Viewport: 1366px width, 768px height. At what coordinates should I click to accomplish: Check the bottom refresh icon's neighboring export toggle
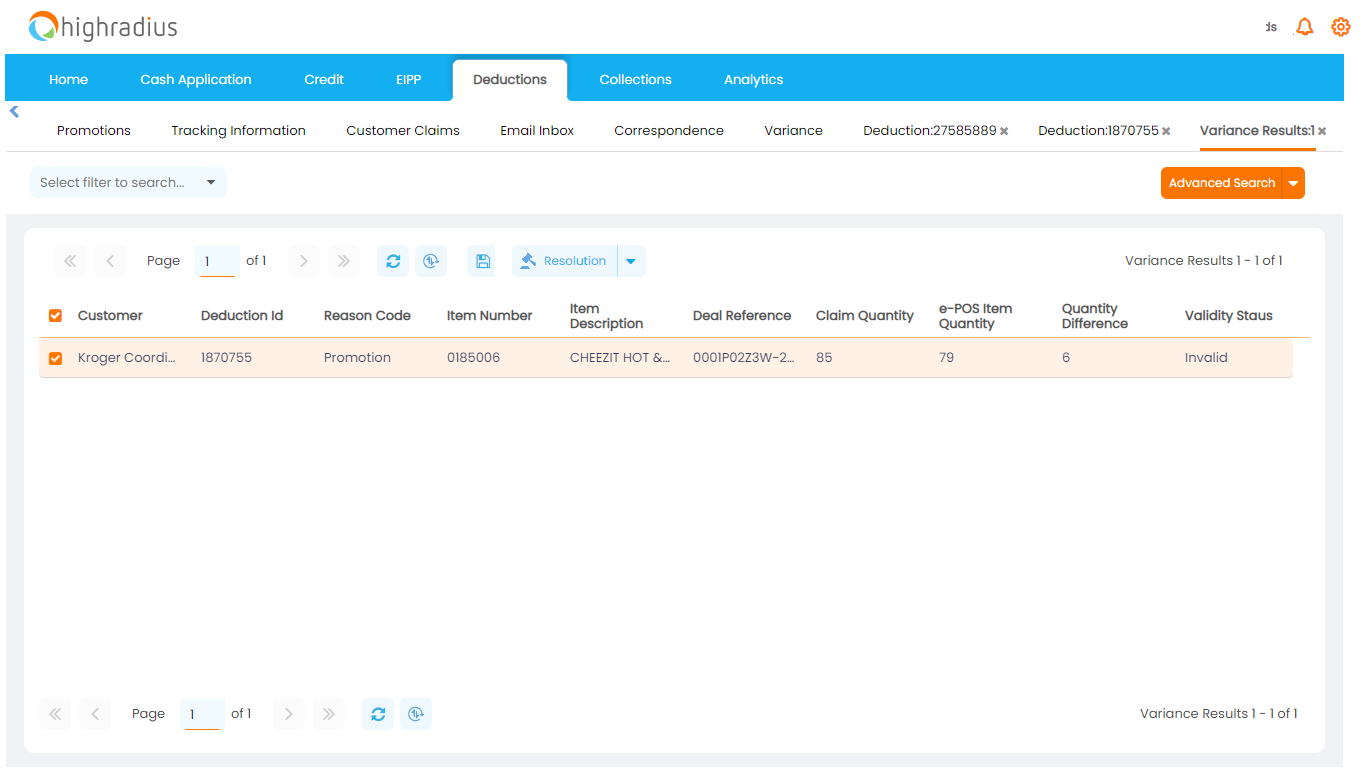pyautogui.click(x=416, y=713)
